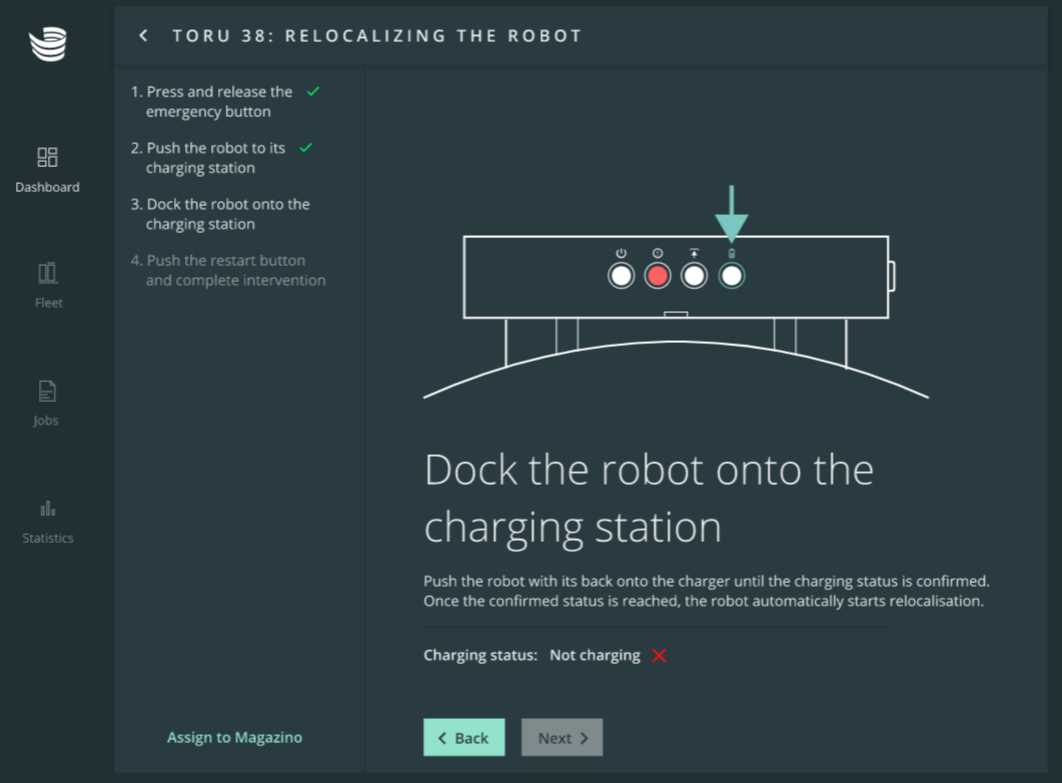The width and height of the screenshot is (1062, 783).
Task: Go to the Fleet section
Action: click(47, 285)
